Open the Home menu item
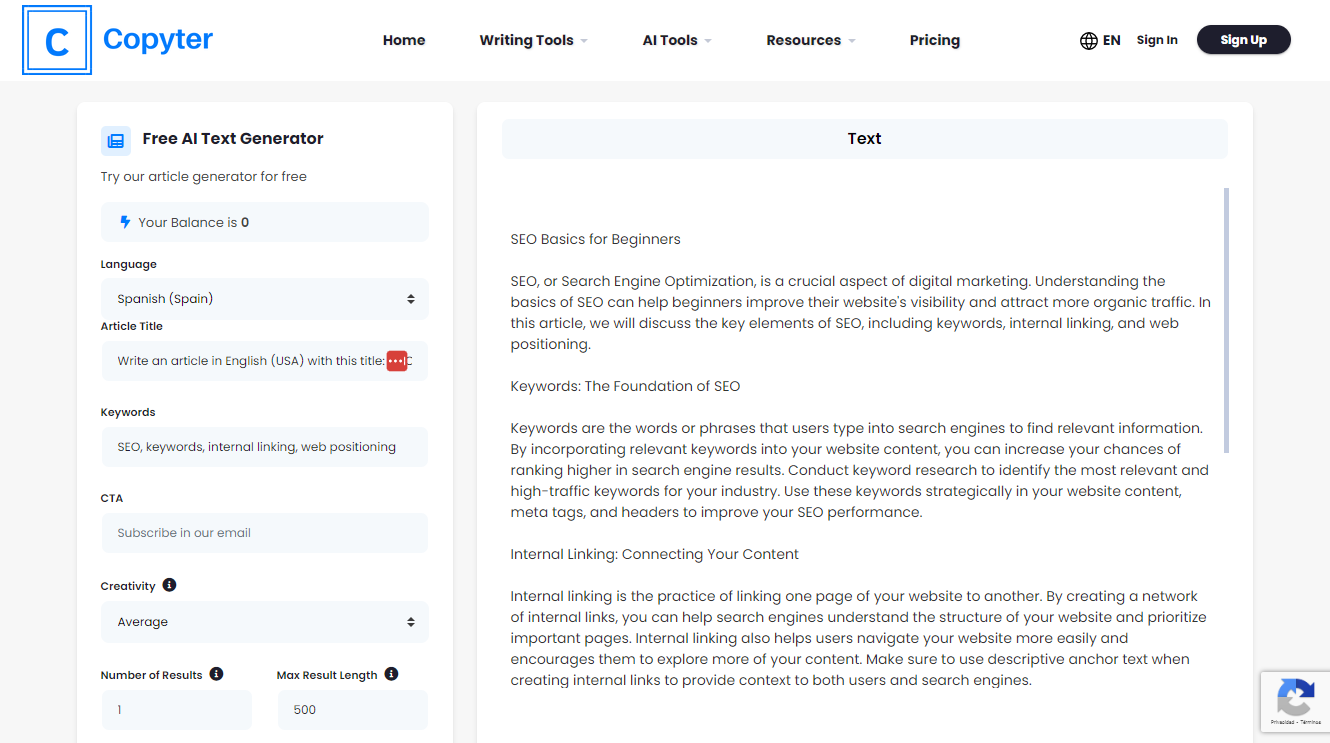The image size is (1330, 743). pyautogui.click(x=404, y=40)
